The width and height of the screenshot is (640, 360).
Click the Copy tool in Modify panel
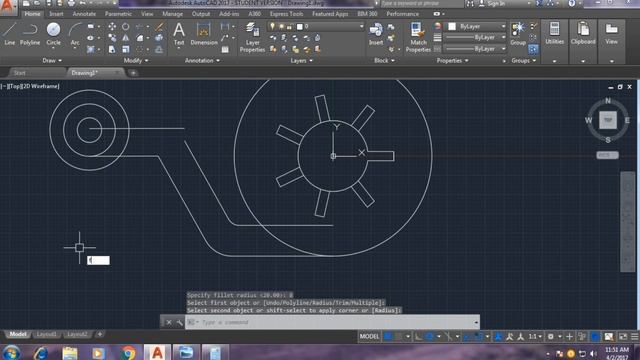(x=112, y=38)
